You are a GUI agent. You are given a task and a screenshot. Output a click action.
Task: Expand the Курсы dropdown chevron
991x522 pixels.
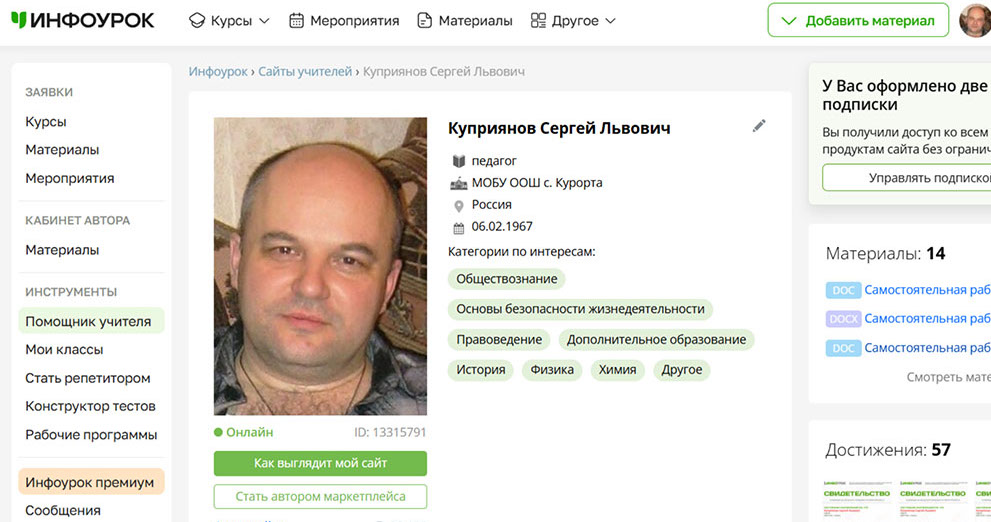pyautogui.click(x=264, y=21)
